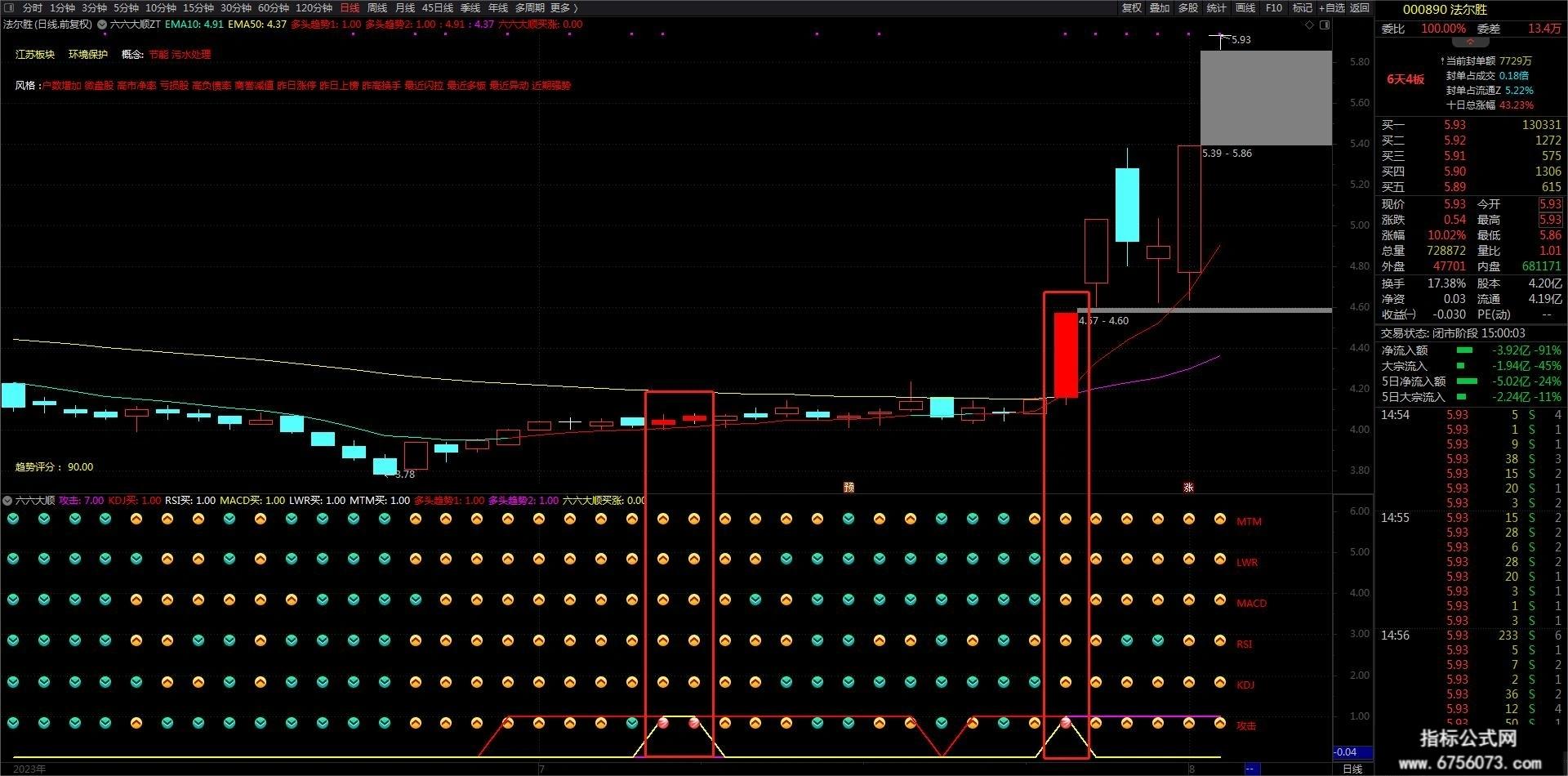Click the 预 forecast marker icon below the chart
The width and height of the screenshot is (1568, 776).
tap(849, 487)
